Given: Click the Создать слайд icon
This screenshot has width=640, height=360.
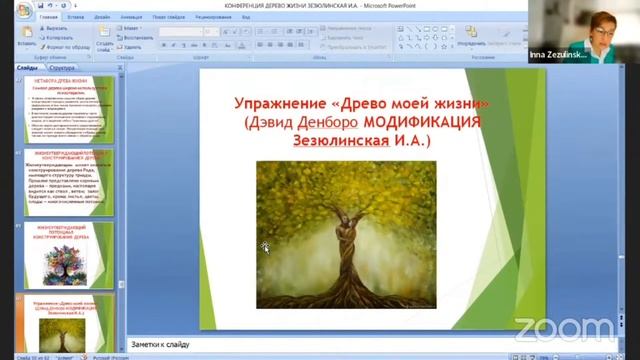Looking at the screenshot, I should (104, 32).
